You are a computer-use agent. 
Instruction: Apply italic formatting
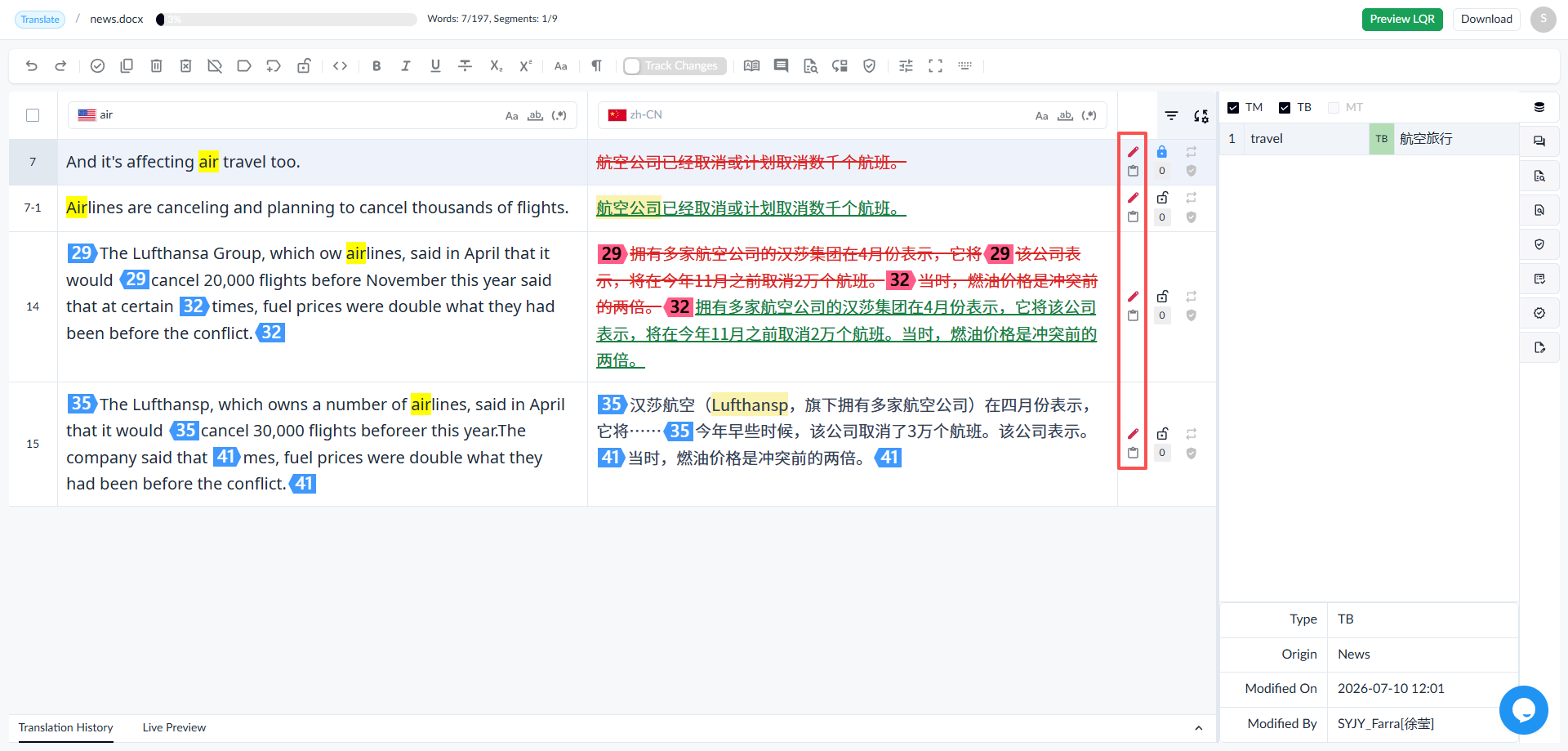[x=406, y=66]
